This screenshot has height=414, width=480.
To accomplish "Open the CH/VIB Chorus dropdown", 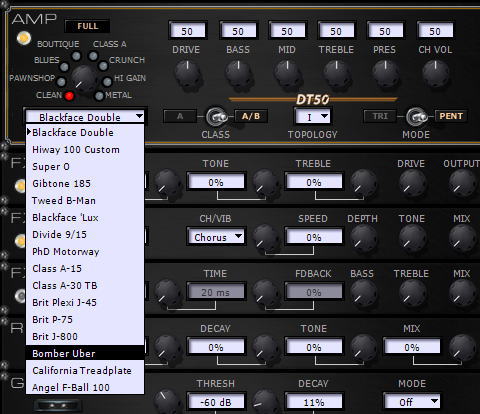I will click(216, 237).
